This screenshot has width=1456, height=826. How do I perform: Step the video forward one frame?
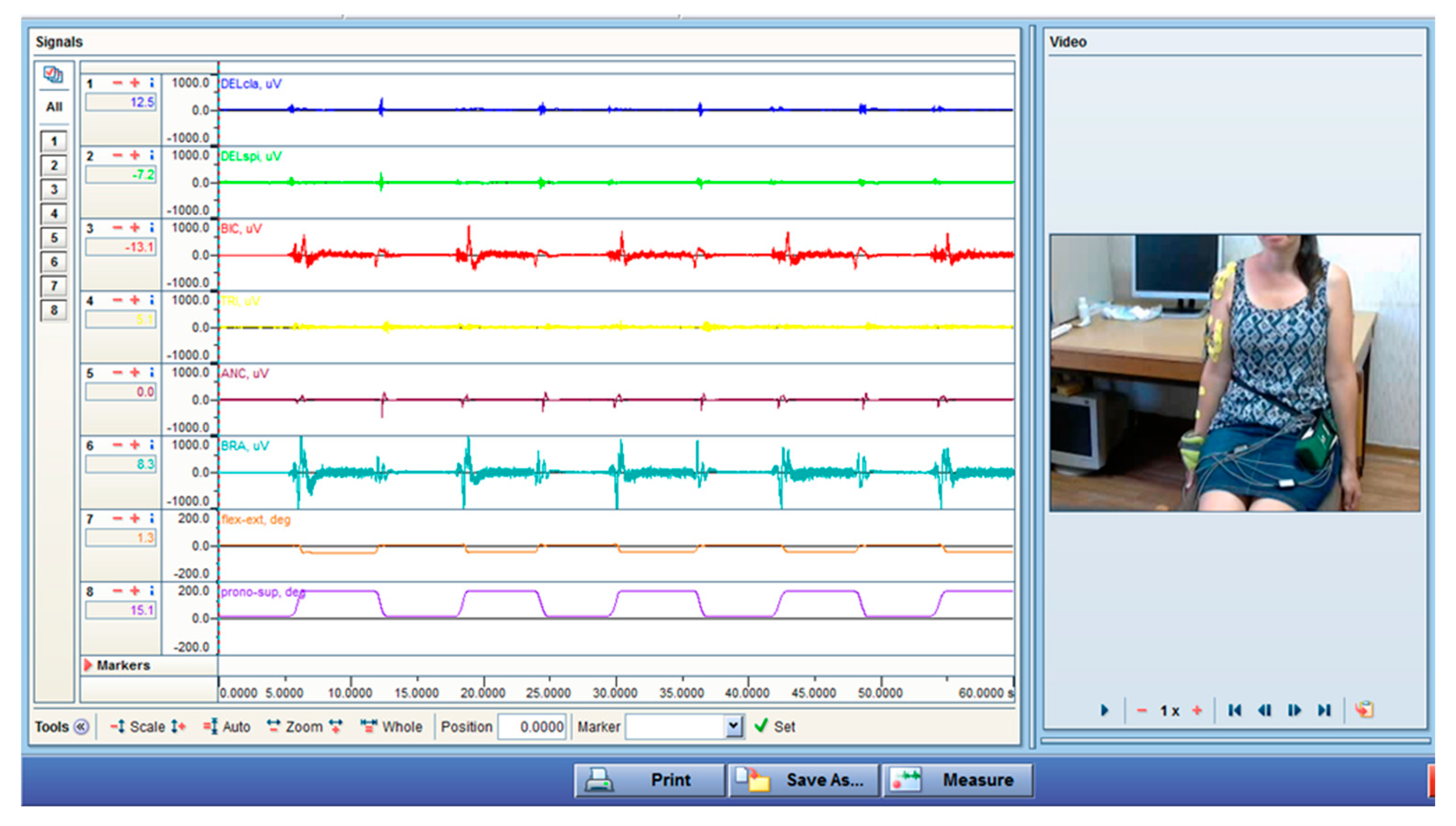pyautogui.click(x=1294, y=710)
